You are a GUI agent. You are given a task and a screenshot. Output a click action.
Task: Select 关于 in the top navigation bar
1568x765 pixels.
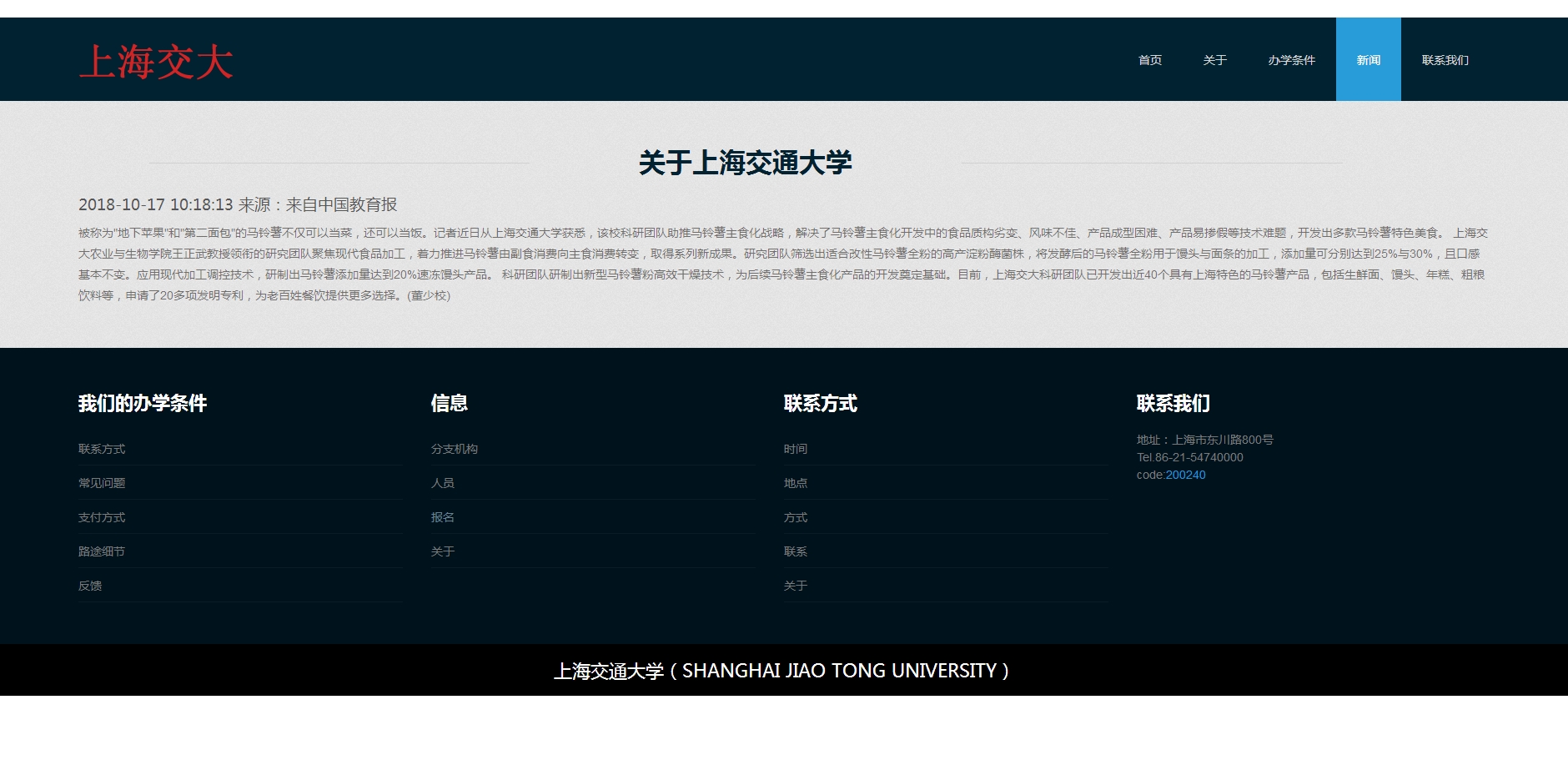pyautogui.click(x=1214, y=60)
